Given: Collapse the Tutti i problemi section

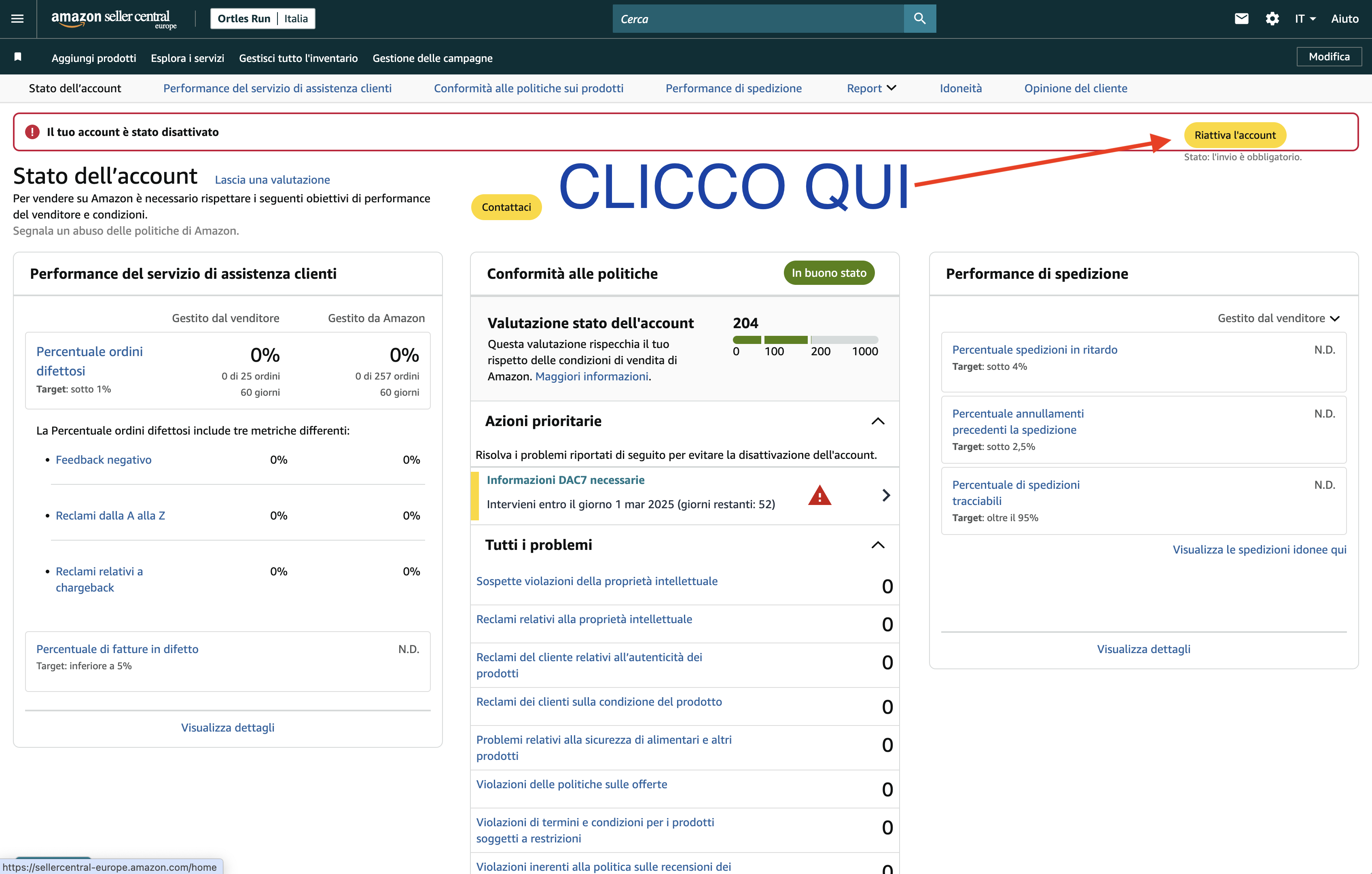Looking at the screenshot, I should tap(877, 545).
